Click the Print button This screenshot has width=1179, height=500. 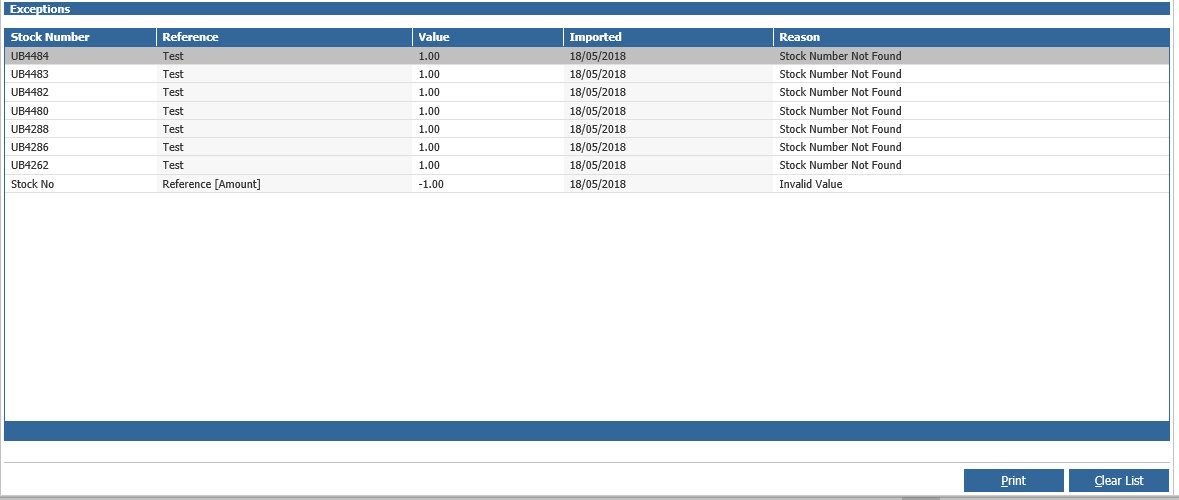[x=1014, y=480]
